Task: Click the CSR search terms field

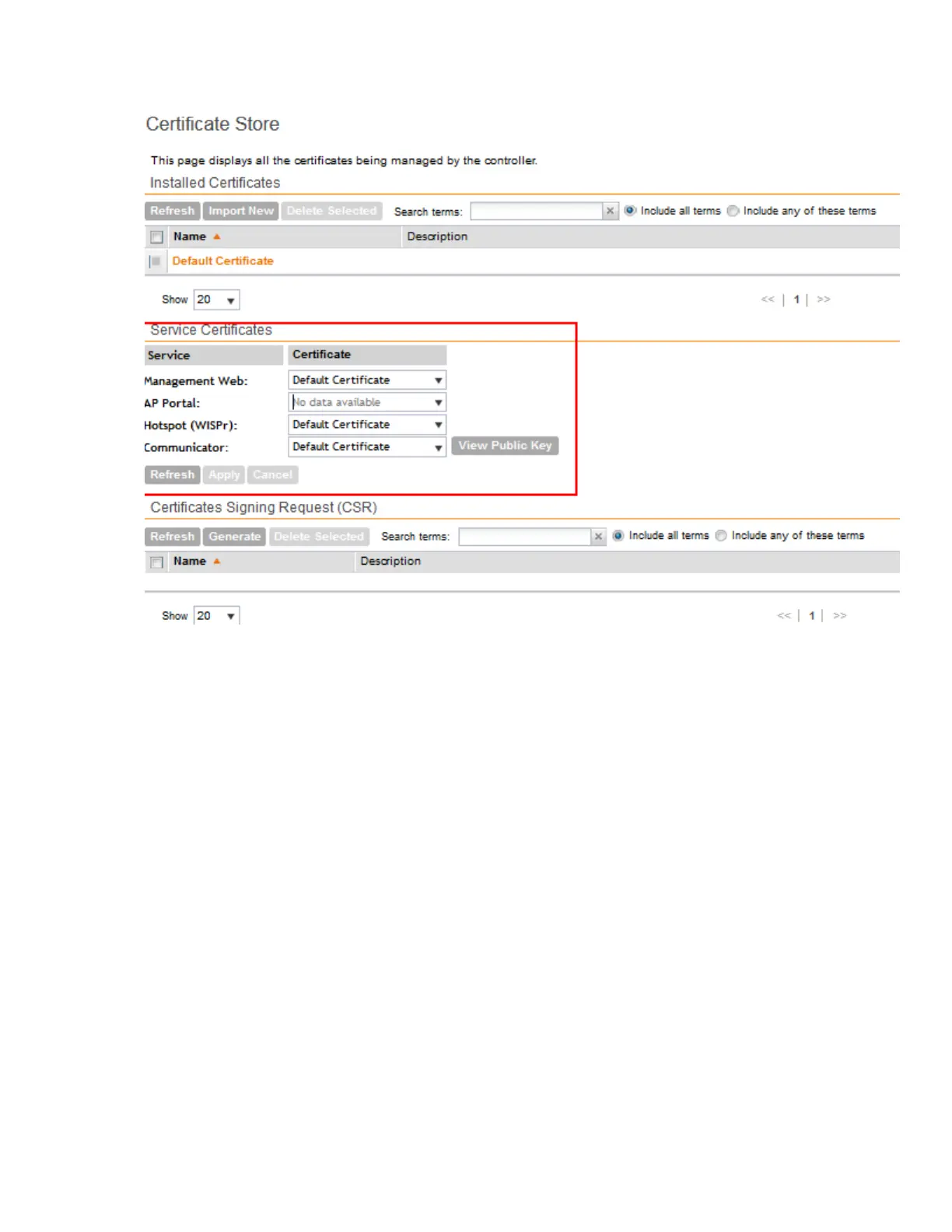Action: tap(525, 536)
